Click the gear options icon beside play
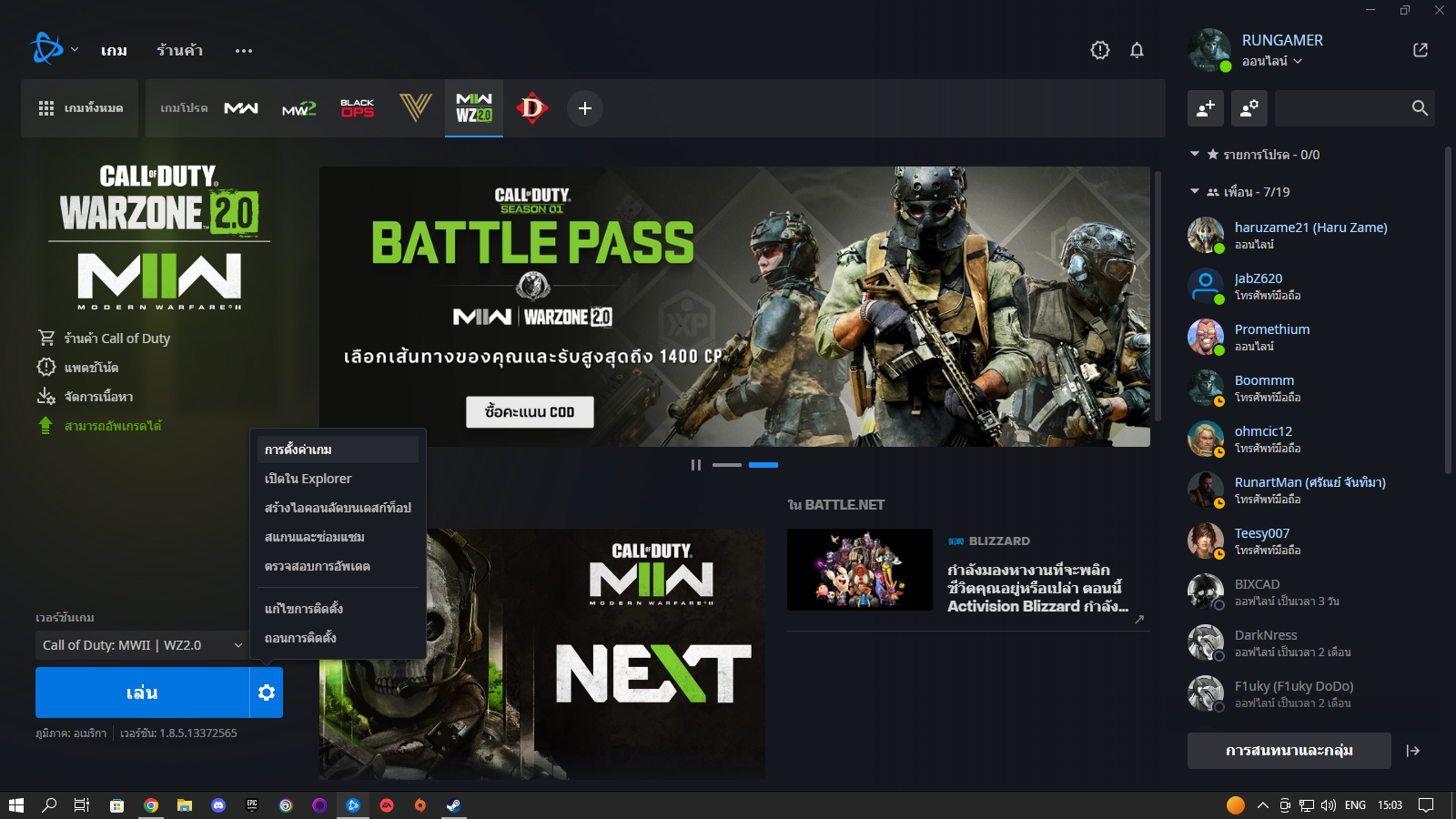 click(x=267, y=693)
